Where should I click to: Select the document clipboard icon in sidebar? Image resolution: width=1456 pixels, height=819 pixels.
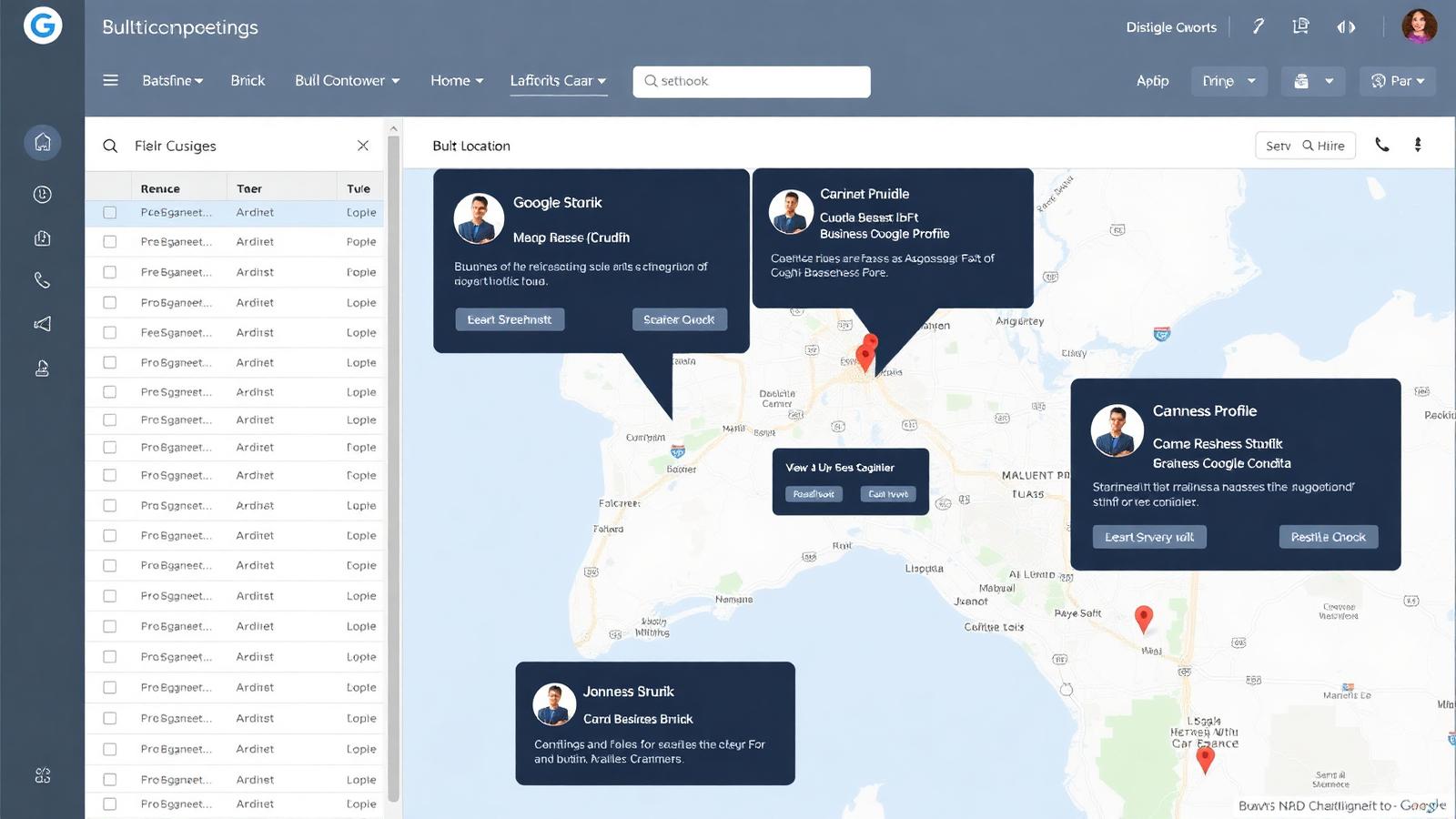click(x=43, y=238)
